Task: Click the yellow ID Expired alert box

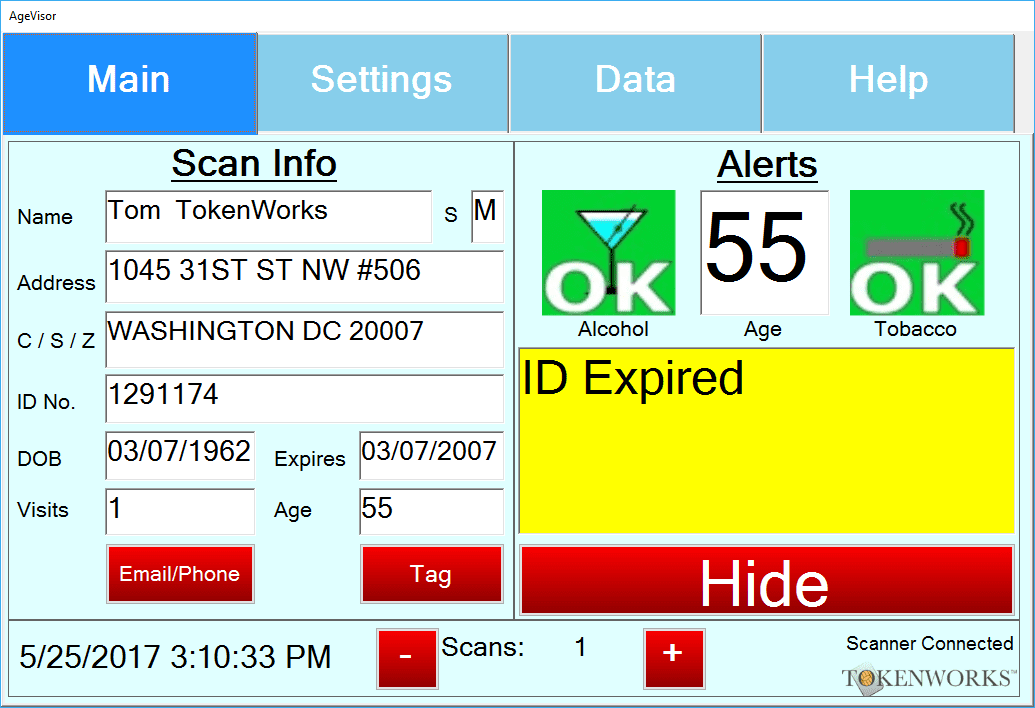Action: [766, 441]
